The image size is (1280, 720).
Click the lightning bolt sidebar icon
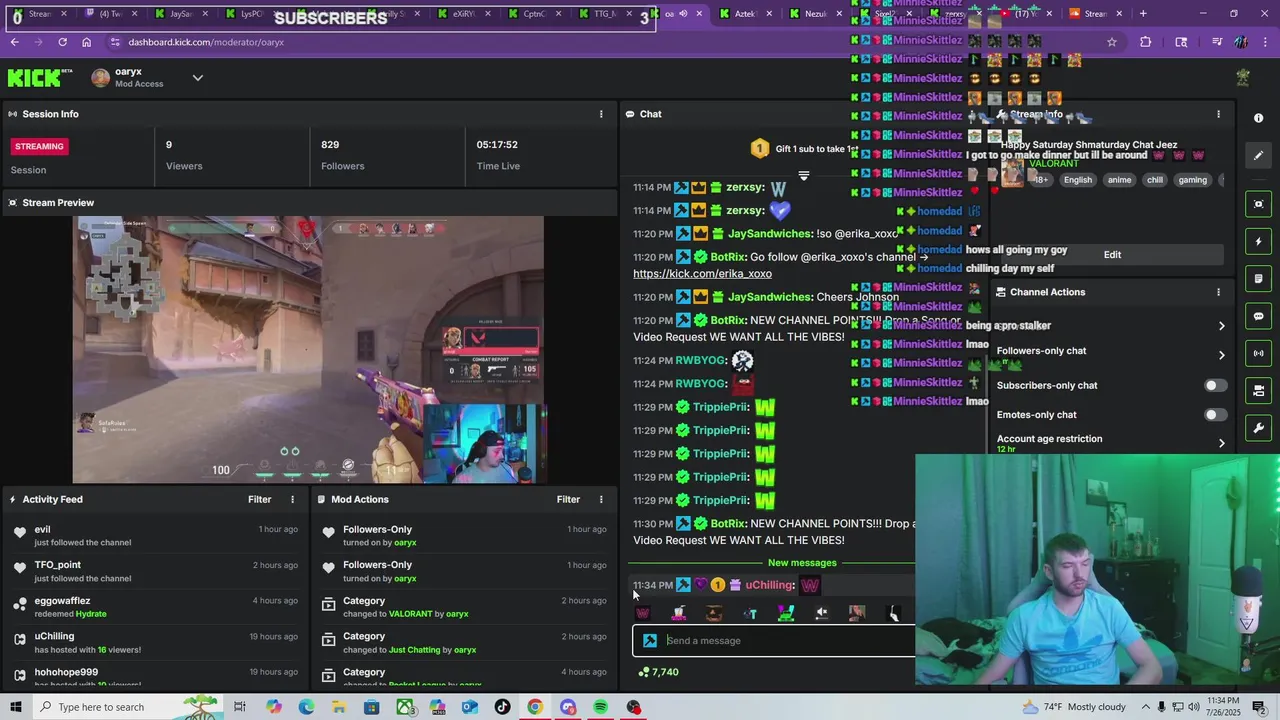click(1258, 242)
